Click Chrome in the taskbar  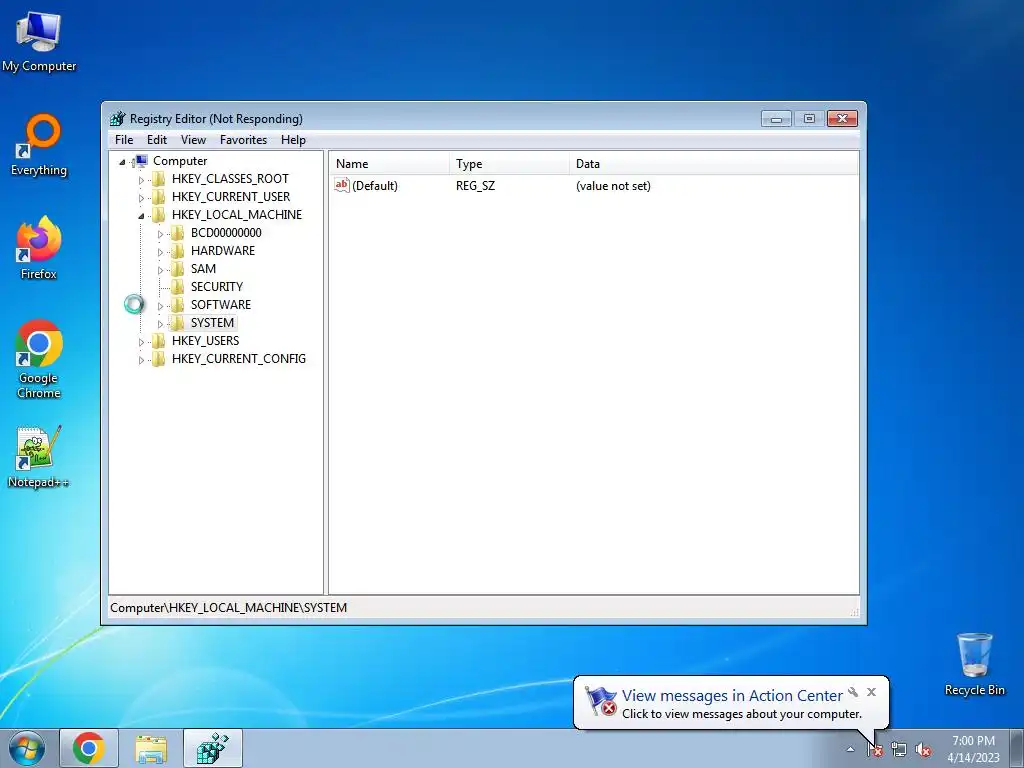pyautogui.click(x=89, y=748)
